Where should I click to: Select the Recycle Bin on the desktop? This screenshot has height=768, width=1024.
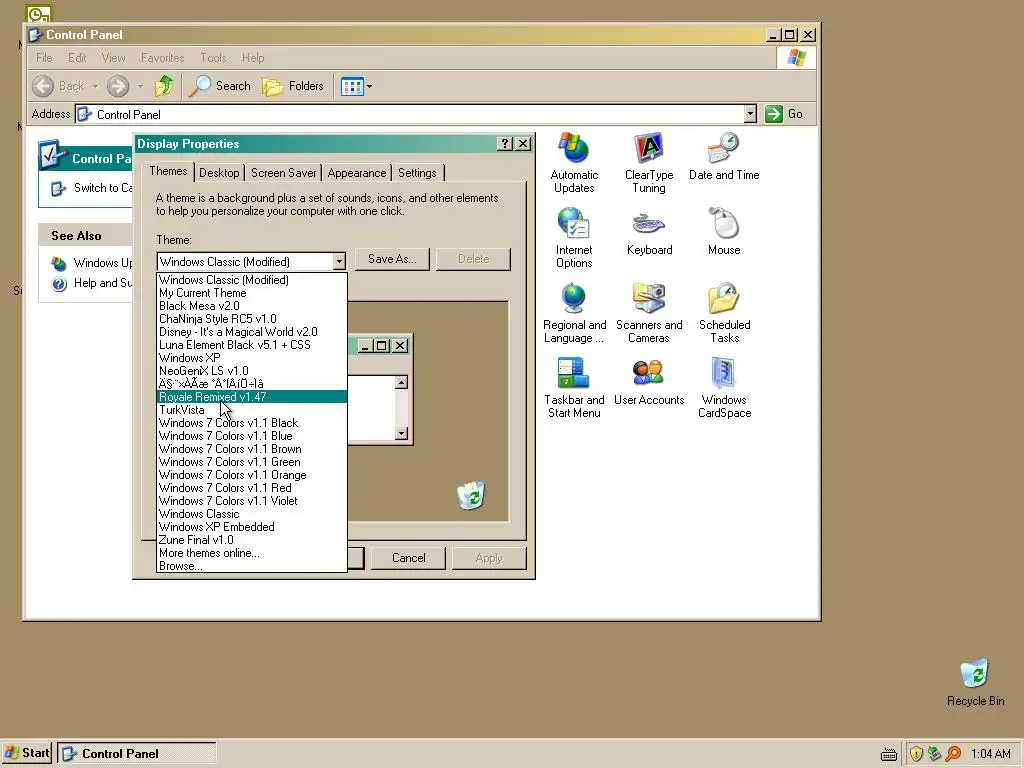tap(975, 682)
